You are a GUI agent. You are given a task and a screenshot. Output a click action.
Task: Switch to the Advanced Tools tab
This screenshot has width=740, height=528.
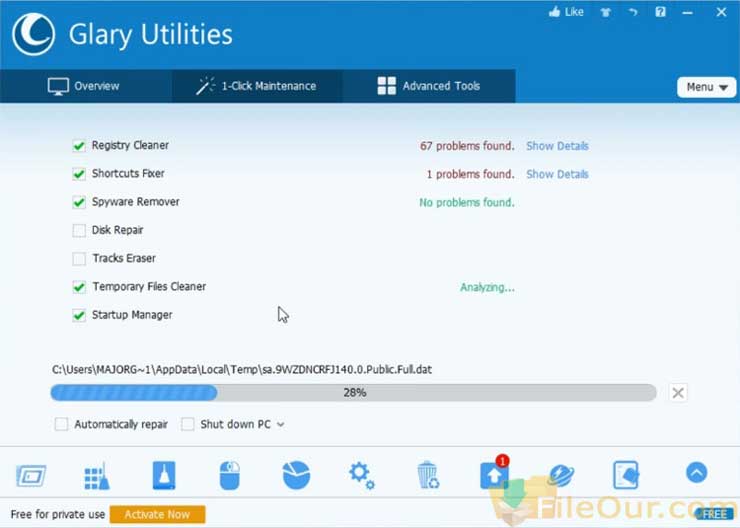[429, 86]
